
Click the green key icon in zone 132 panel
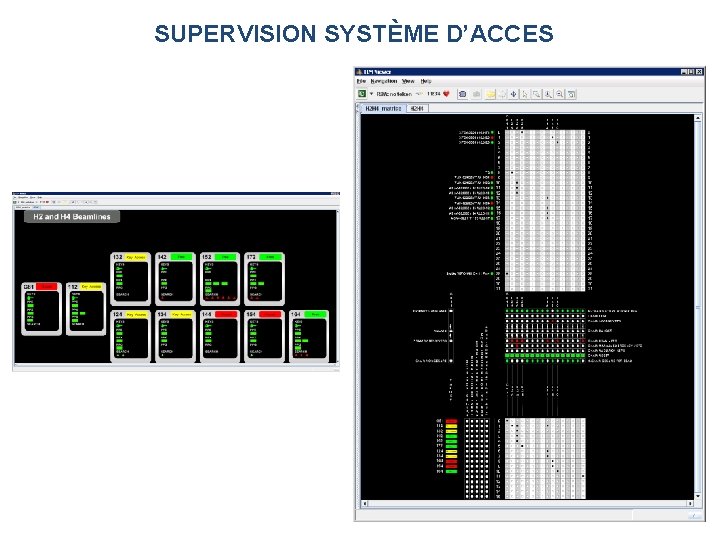coord(119,269)
